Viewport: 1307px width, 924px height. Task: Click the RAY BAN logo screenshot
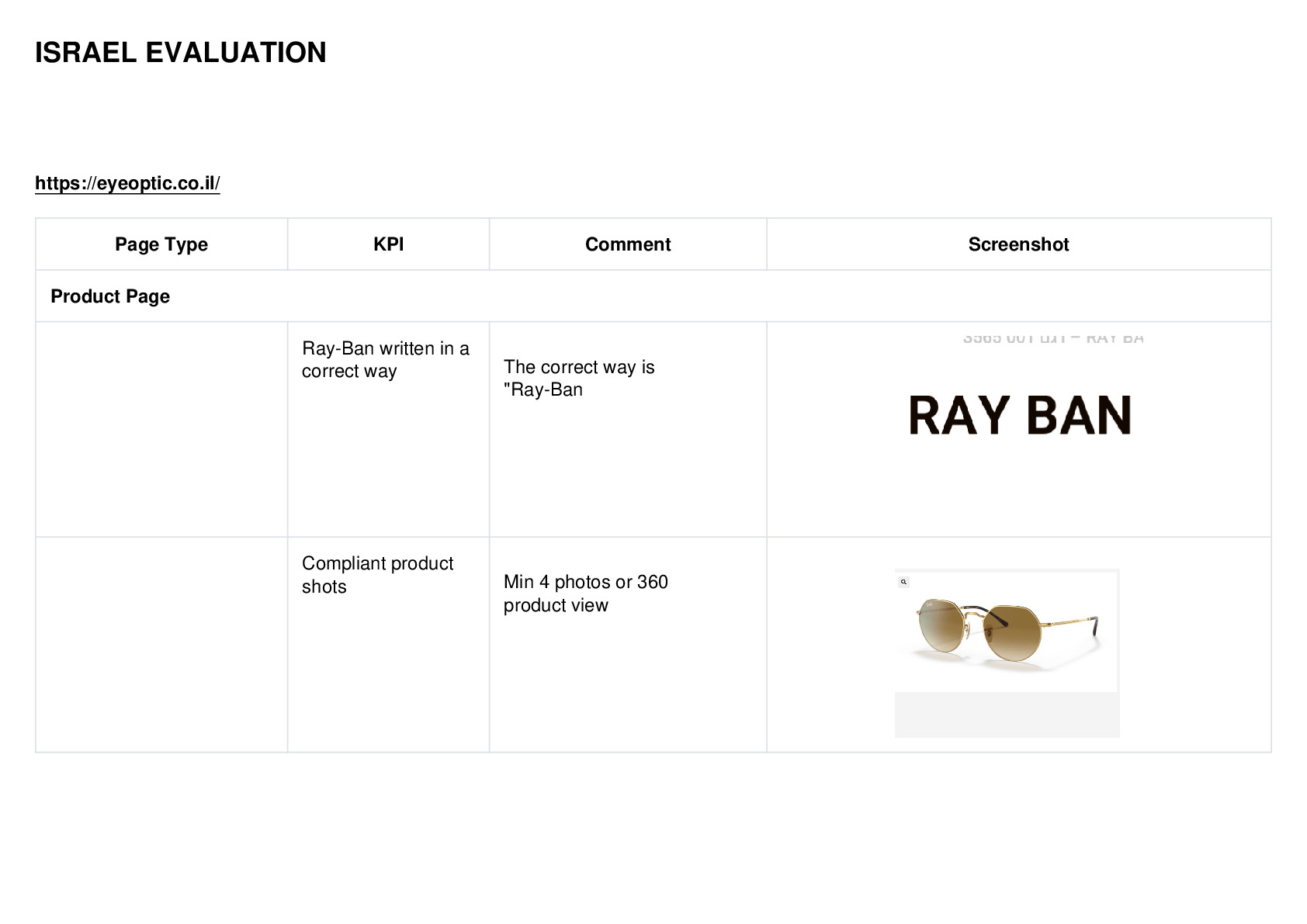click(x=1019, y=415)
